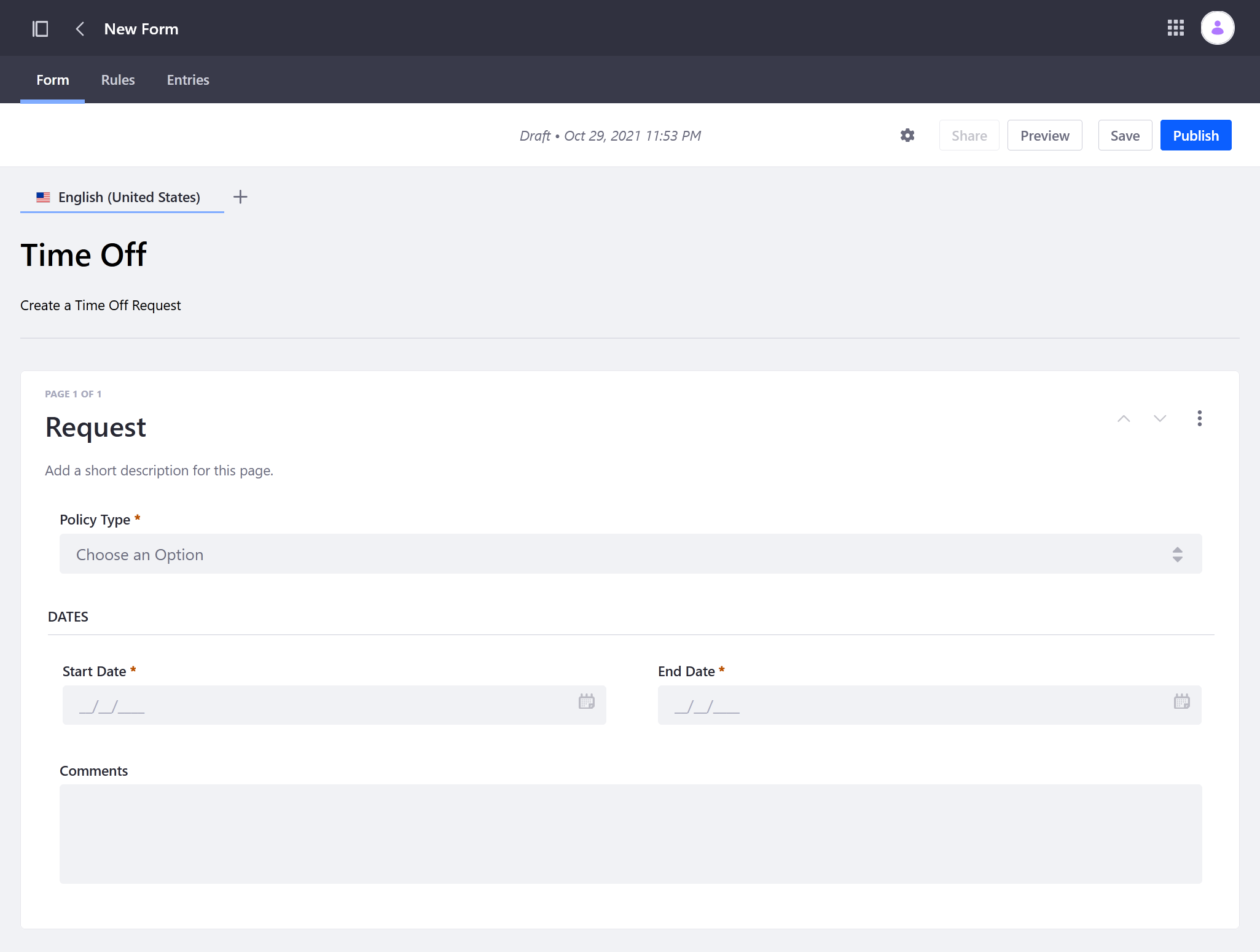Expand the page section chevron up arrow
1260x952 pixels.
(x=1124, y=419)
